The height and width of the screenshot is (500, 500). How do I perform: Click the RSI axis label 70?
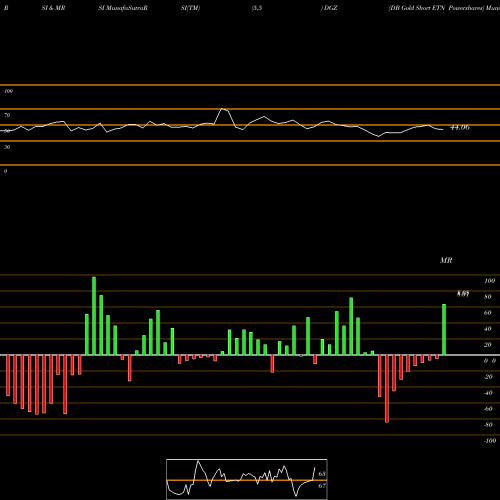pyautogui.click(x=7, y=115)
